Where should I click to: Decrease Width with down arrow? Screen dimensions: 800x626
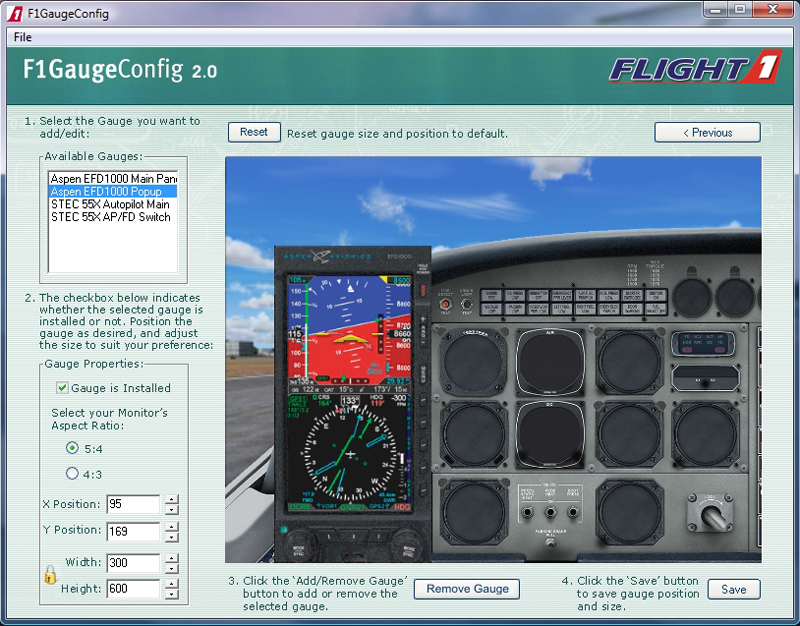(x=172, y=568)
